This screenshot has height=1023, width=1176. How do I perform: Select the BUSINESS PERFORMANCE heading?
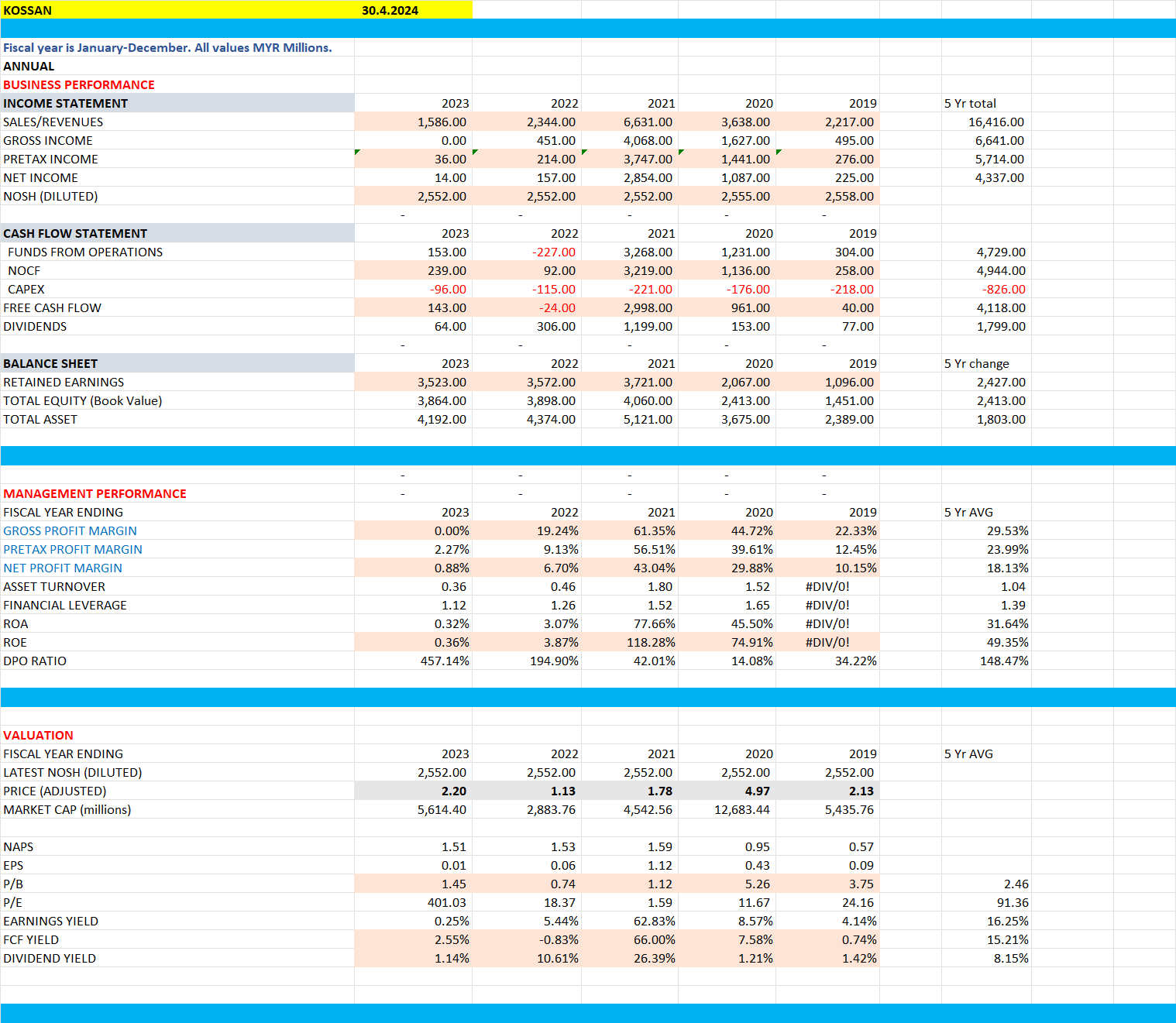click(x=79, y=84)
